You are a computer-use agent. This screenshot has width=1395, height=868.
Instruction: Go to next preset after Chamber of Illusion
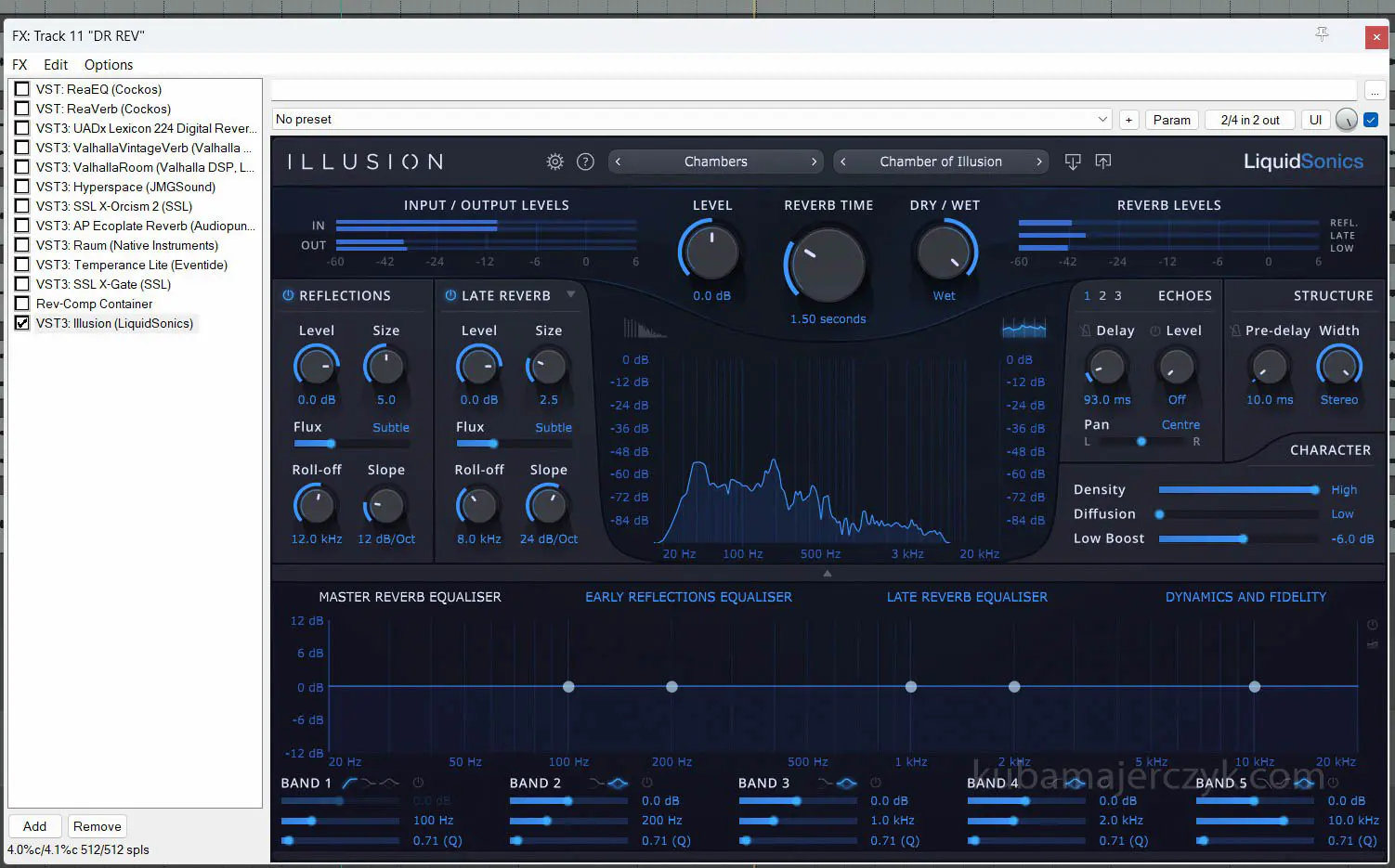1039,162
